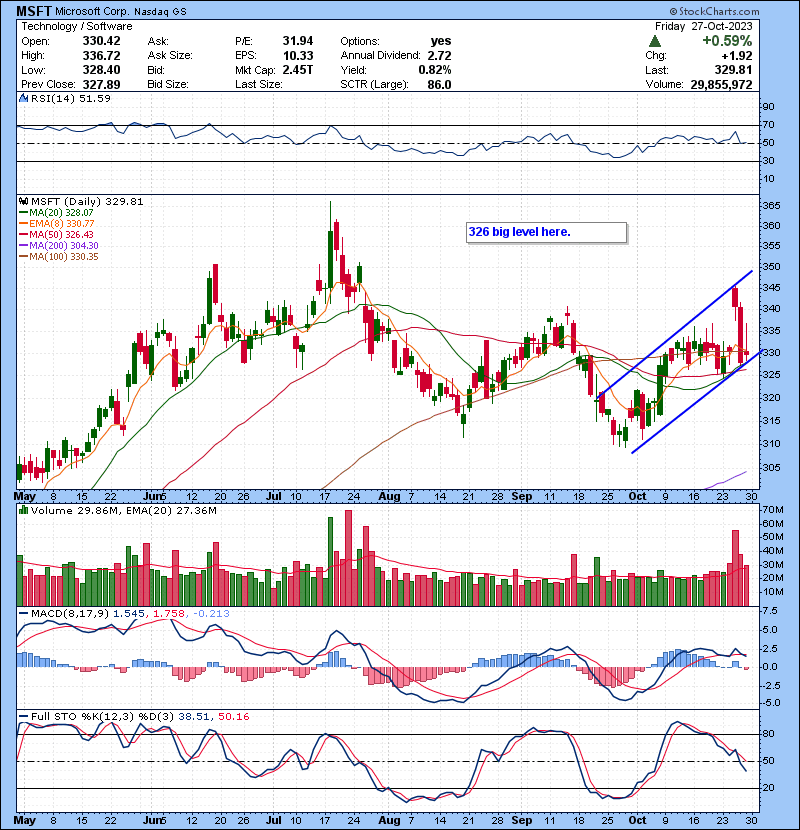Click the MSFT ticker symbol in header
800x830 pixels.
click(x=33, y=11)
